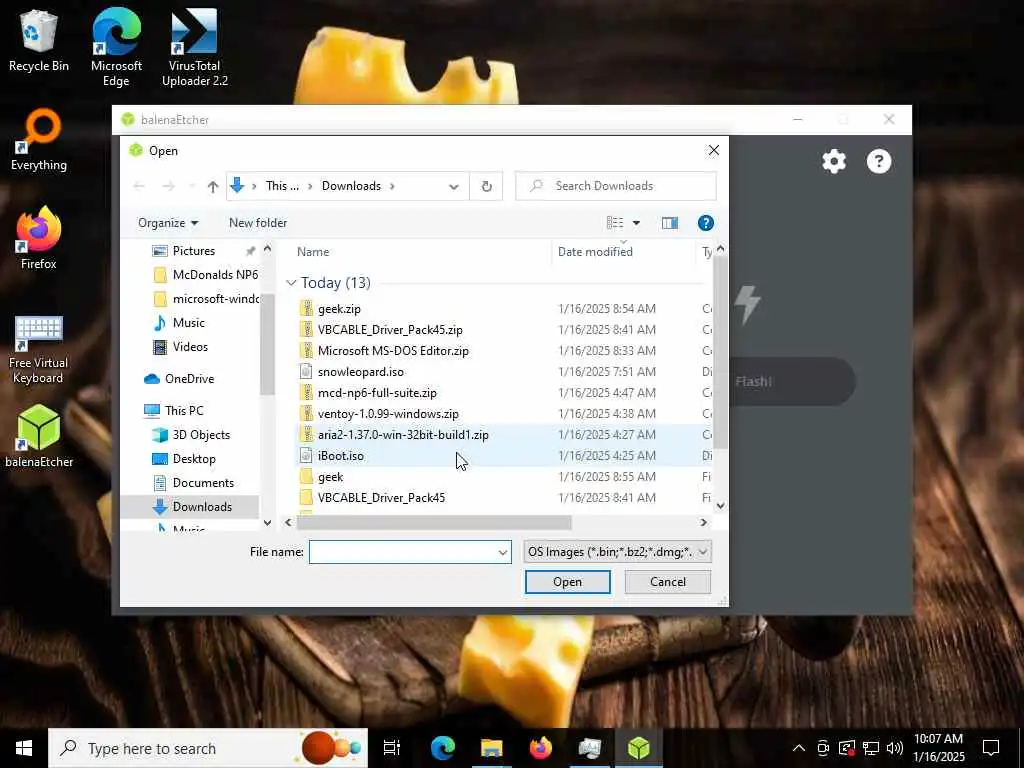Navigate forward with the forward arrow
Viewport: 1024px width, 768px height.
[168, 187]
